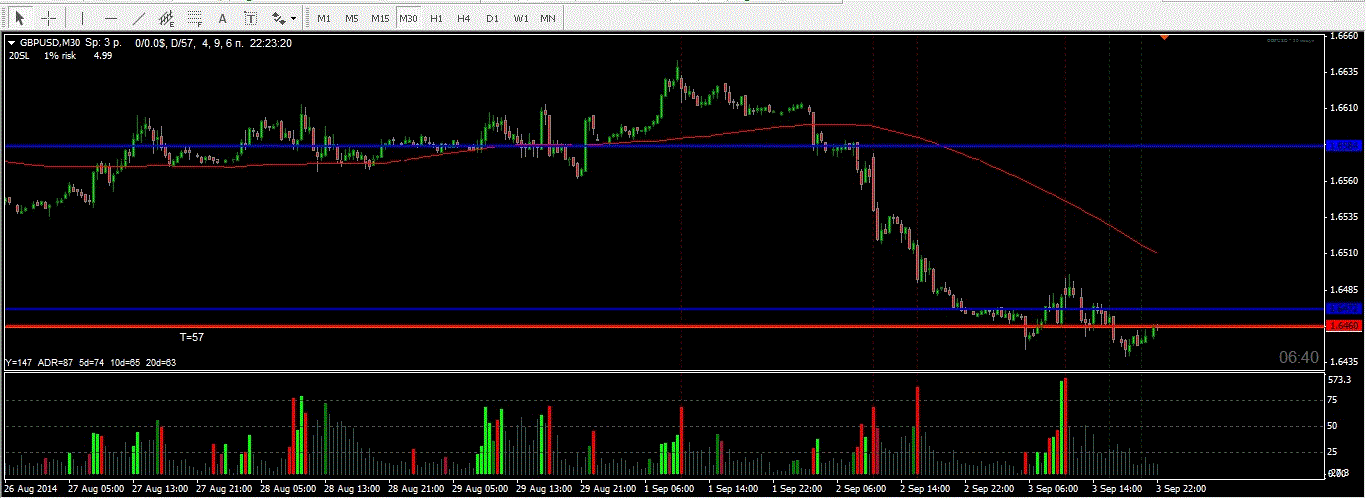The image size is (1366, 498).
Task: Click the '06:40' candle countdown timer
Action: 1299,357
